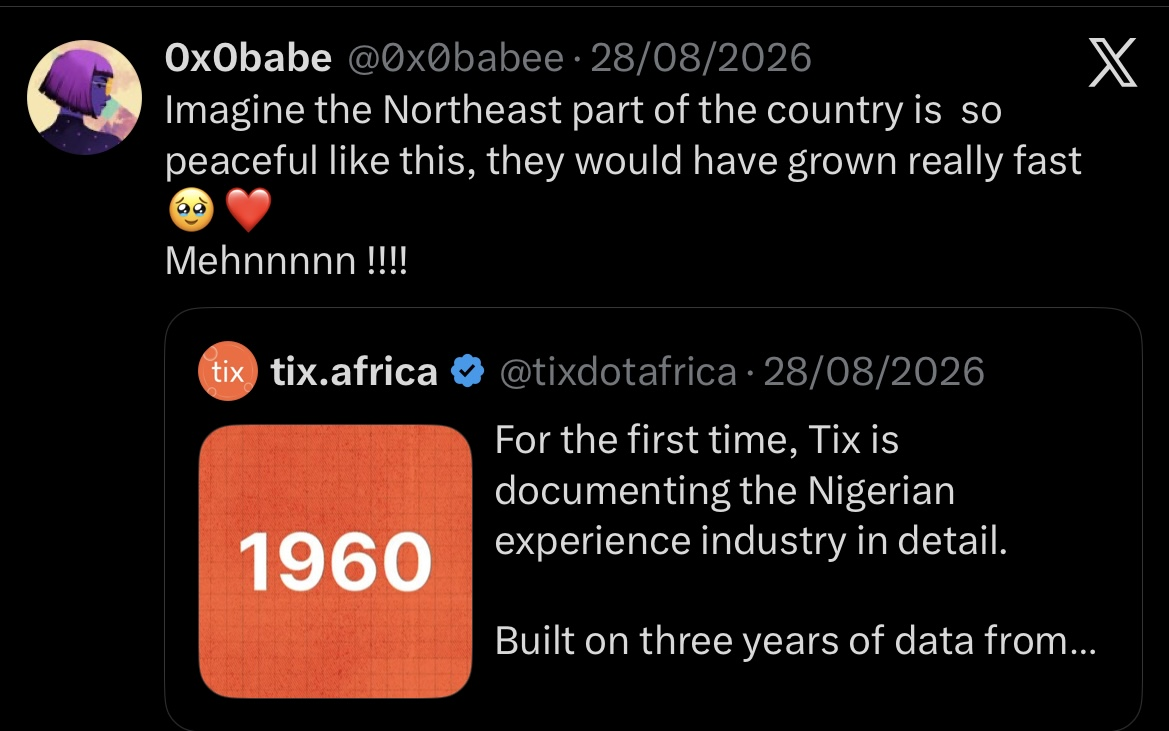Click the purple-haired profile avatar of 0x0babe
This screenshot has width=1169, height=731.
point(84,97)
